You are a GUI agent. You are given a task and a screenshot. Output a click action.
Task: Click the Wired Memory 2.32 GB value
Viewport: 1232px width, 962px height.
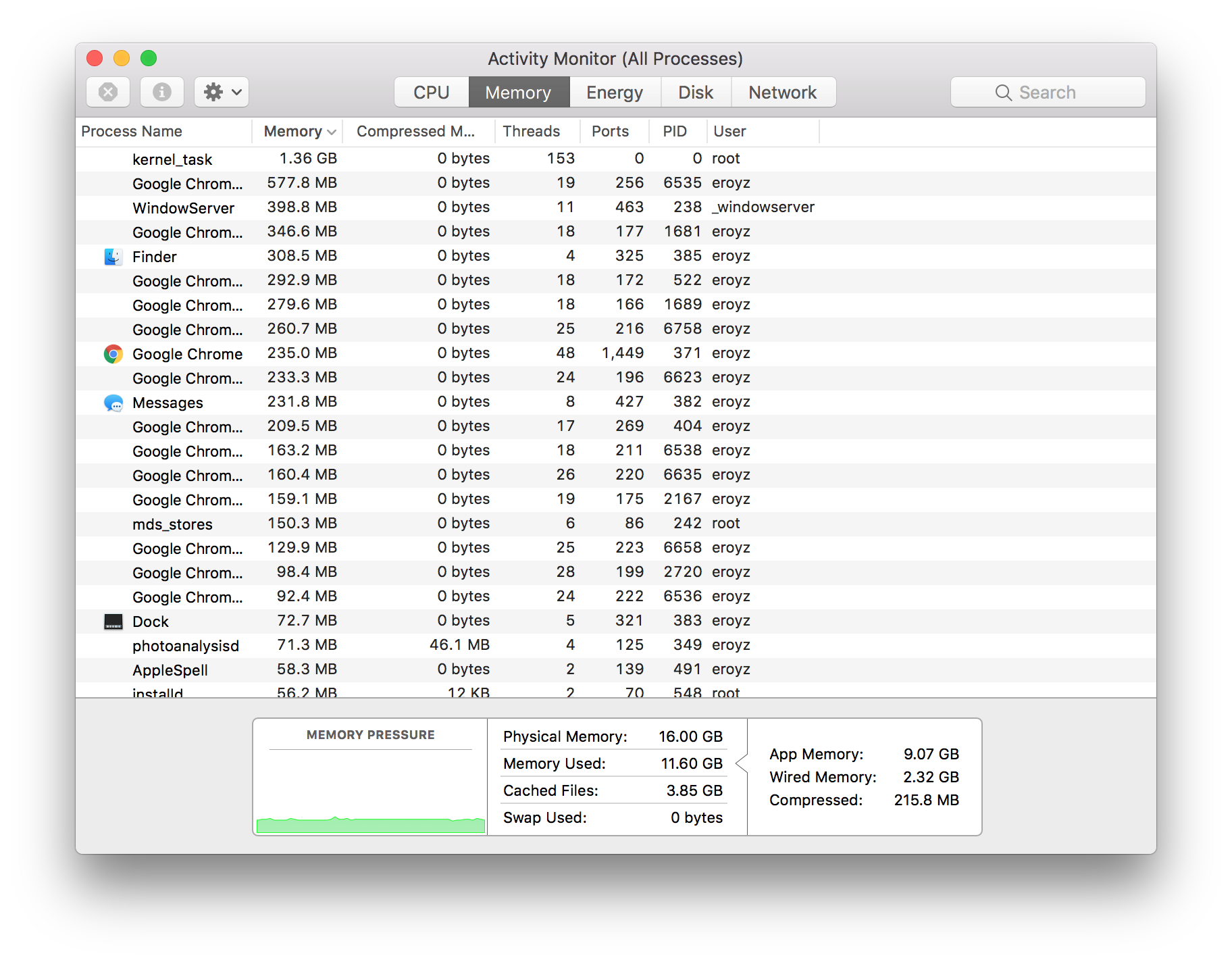(x=931, y=777)
